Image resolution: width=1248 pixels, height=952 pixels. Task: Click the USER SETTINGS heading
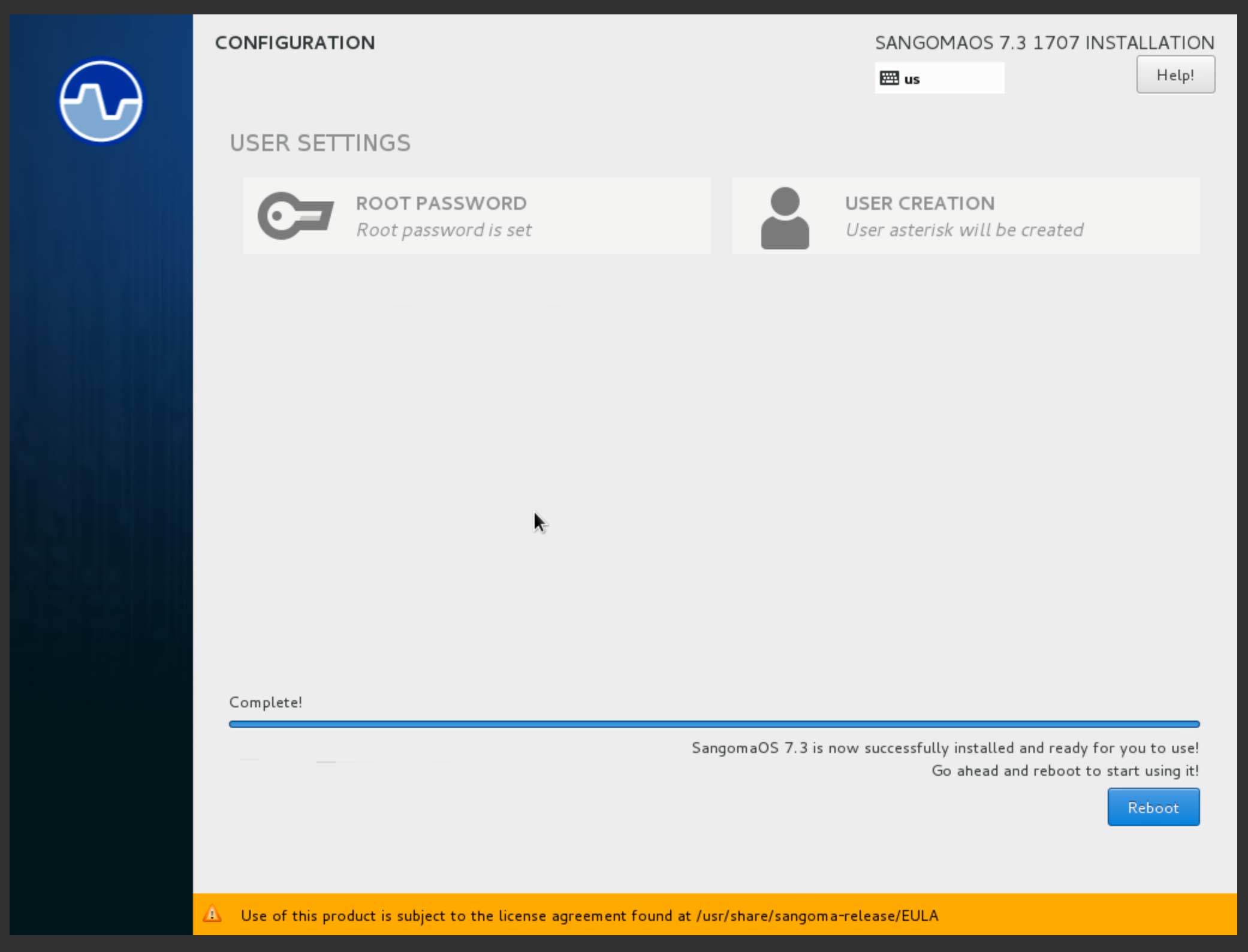click(x=320, y=143)
